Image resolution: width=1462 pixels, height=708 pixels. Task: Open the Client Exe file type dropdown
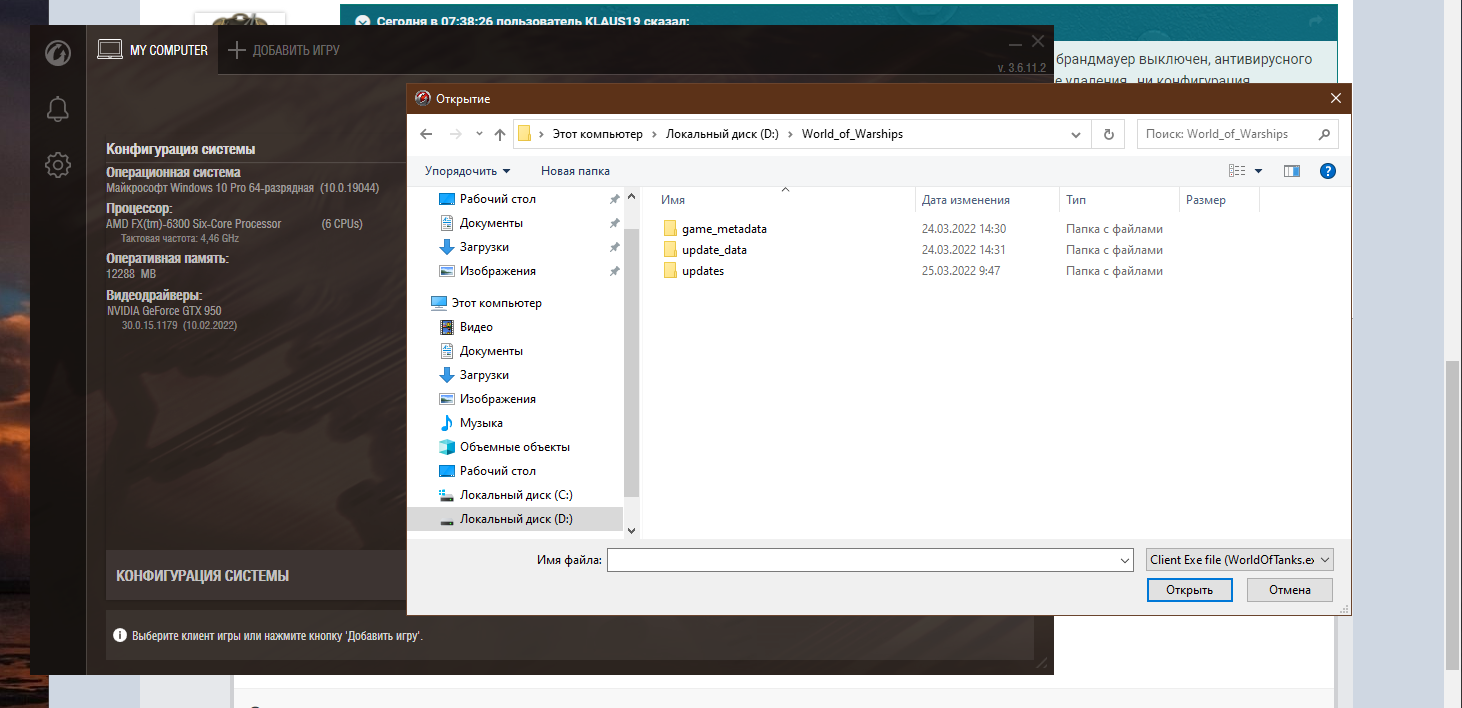1240,560
